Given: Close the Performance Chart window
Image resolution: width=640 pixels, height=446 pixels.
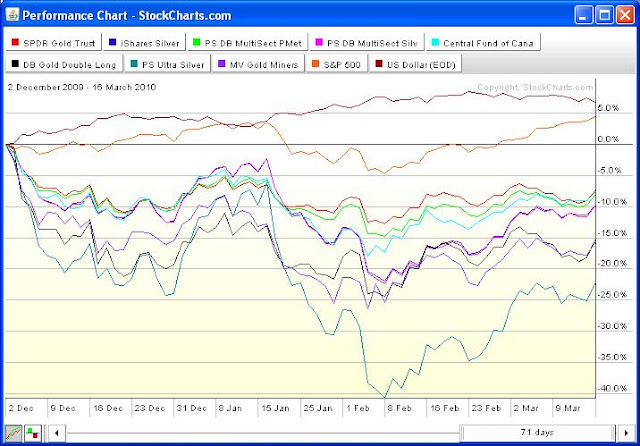Looking at the screenshot, I should [625, 15].
